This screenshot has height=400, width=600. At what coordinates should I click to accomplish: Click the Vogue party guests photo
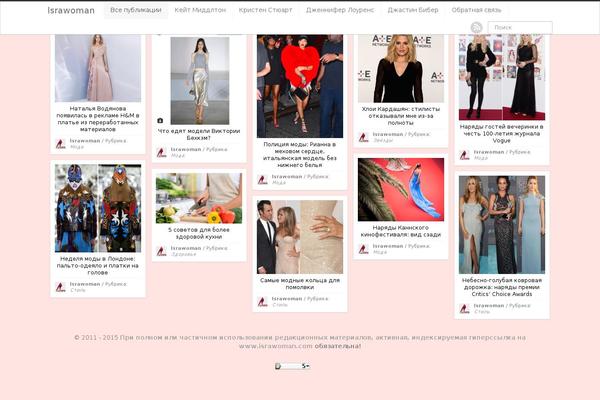coord(502,77)
